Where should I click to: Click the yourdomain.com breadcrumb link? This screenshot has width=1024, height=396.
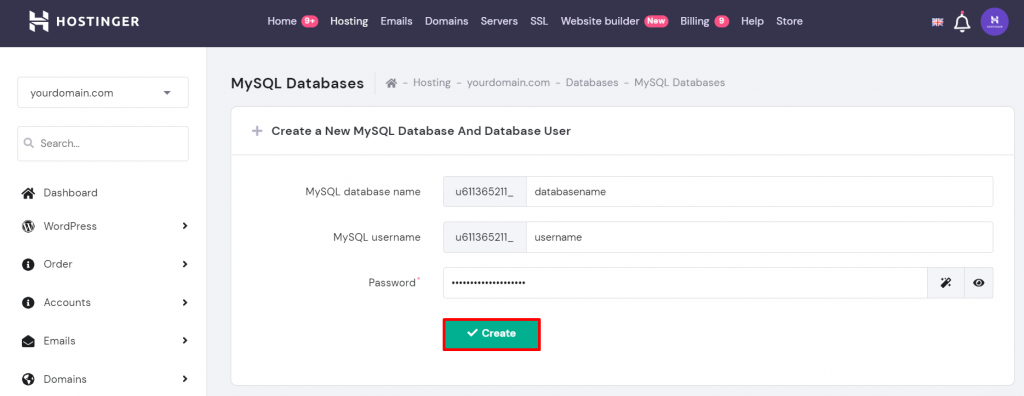(x=508, y=83)
